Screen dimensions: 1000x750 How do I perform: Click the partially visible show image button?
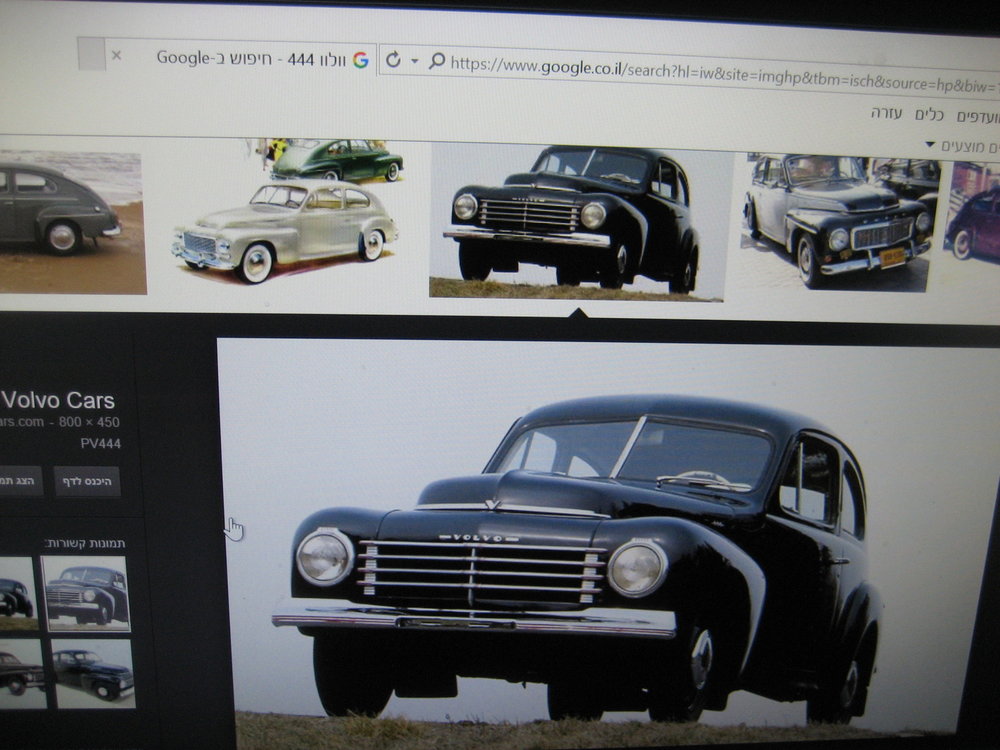tap(21, 480)
